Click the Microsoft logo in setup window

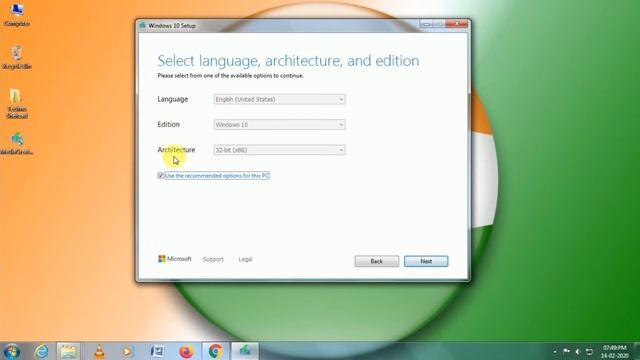(175, 259)
